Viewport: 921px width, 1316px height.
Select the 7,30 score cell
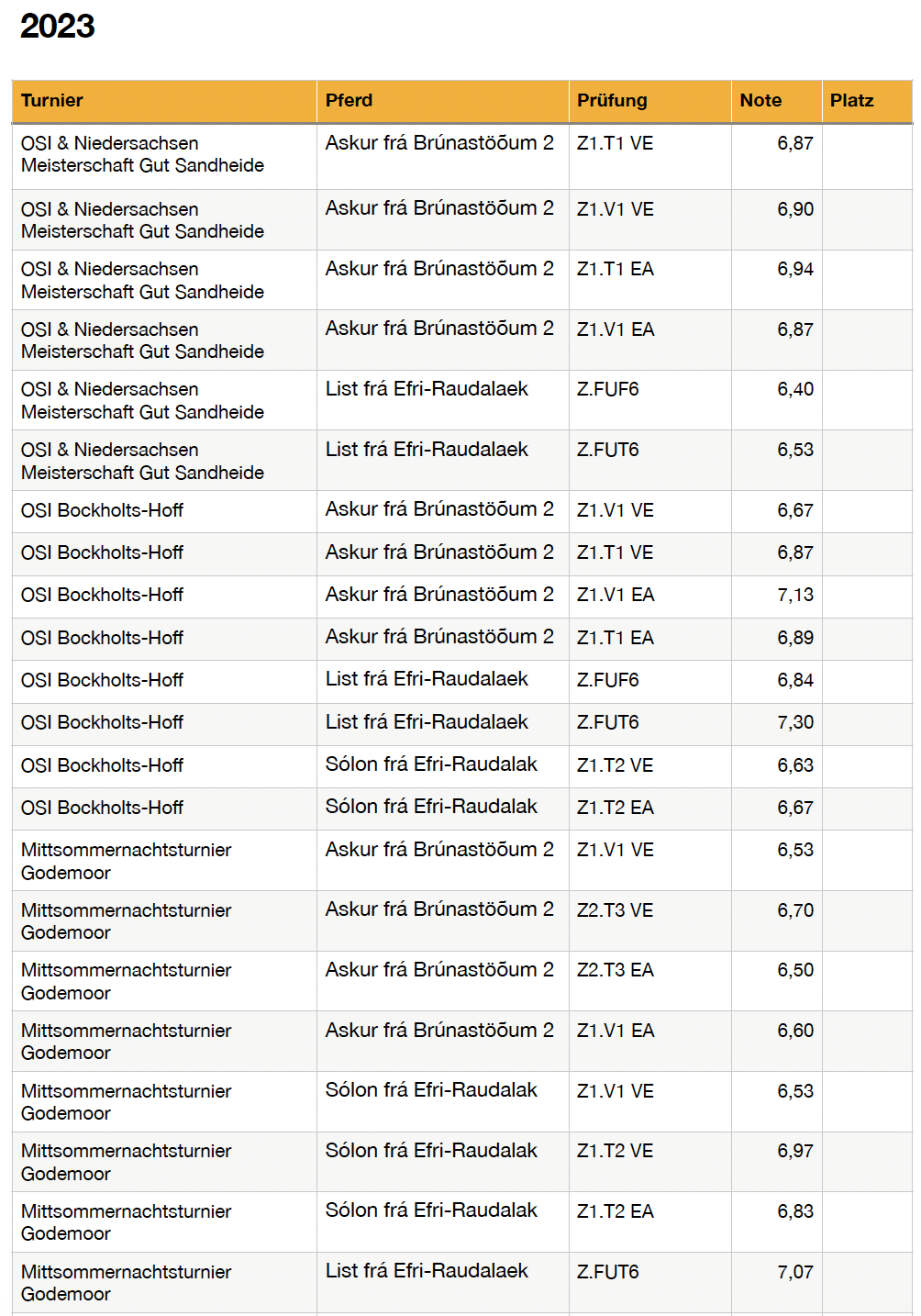point(794,723)
